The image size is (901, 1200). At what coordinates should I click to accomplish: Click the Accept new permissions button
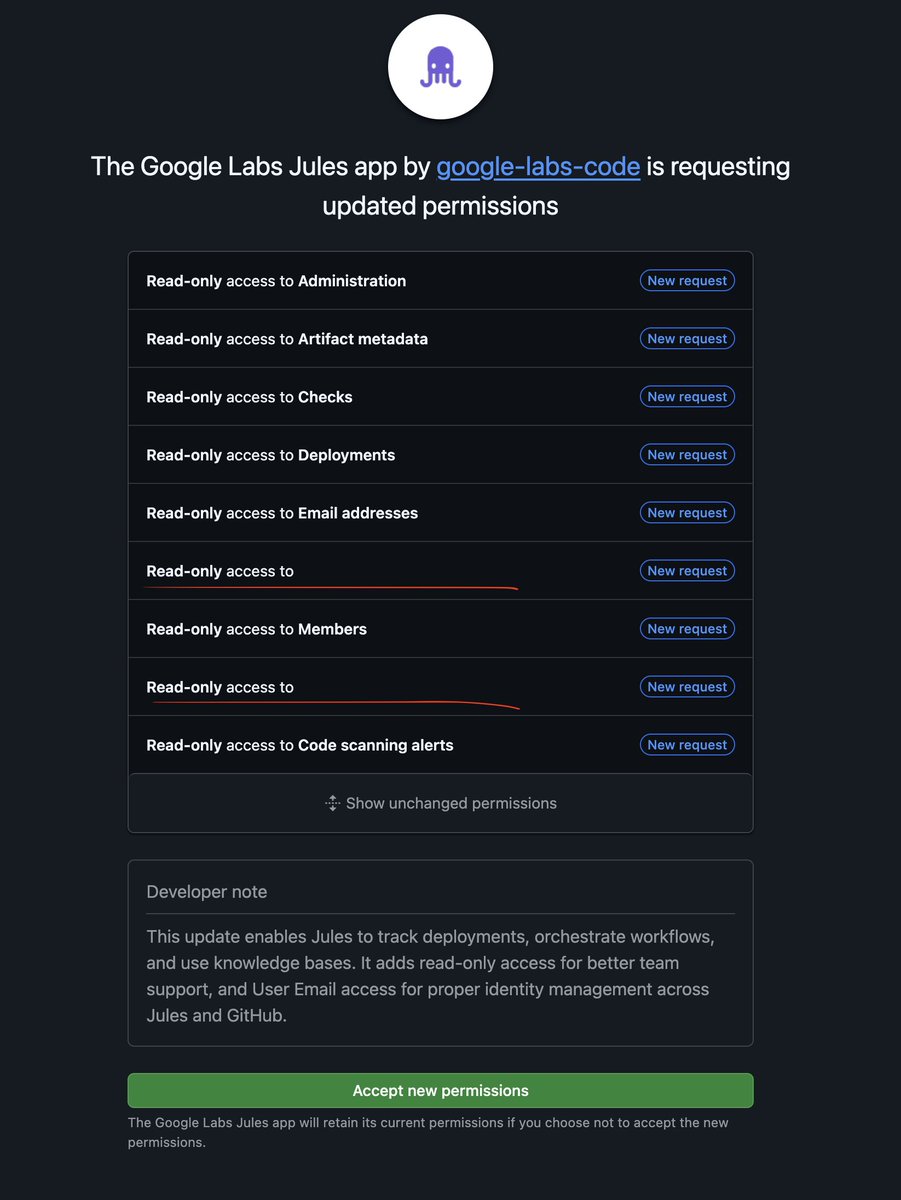(440, 1091)
